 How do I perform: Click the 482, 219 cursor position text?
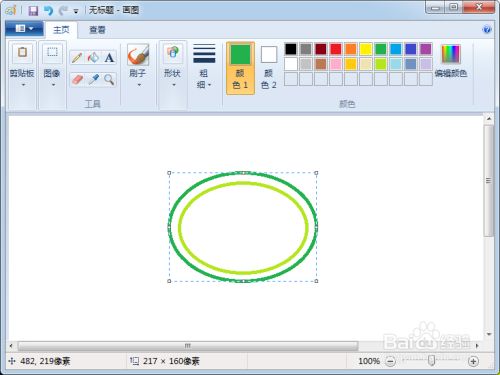point(45,361)
